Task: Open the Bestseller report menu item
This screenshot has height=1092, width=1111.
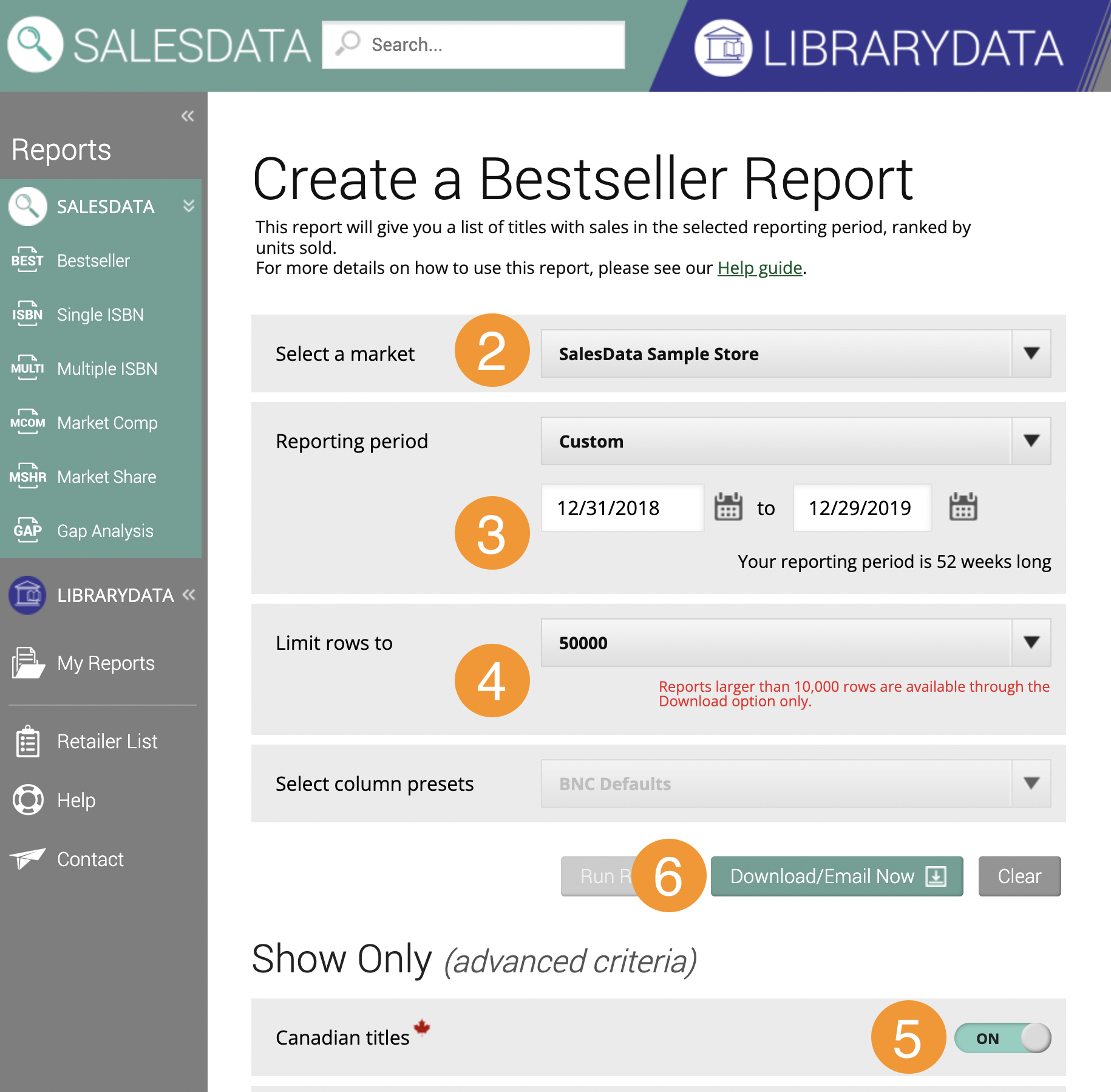Action: tap(93, 261)
